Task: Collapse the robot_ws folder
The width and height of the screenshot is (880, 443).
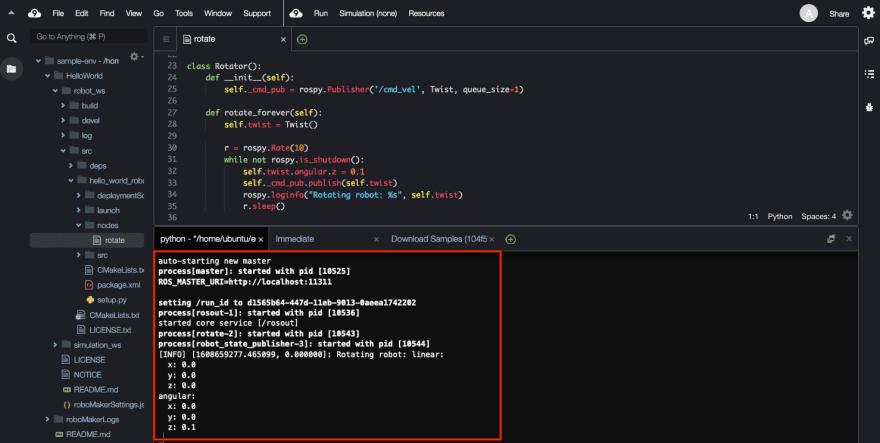Action: (x=56, y=90)
